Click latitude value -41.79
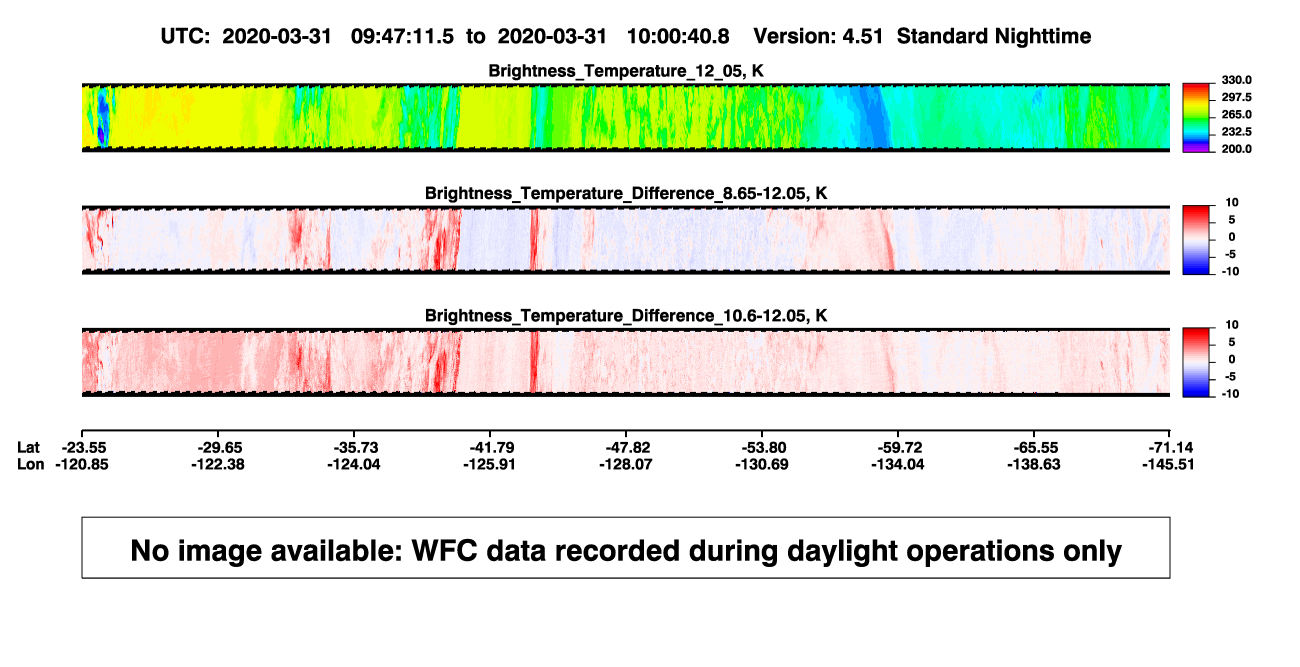 click(491, 447)
